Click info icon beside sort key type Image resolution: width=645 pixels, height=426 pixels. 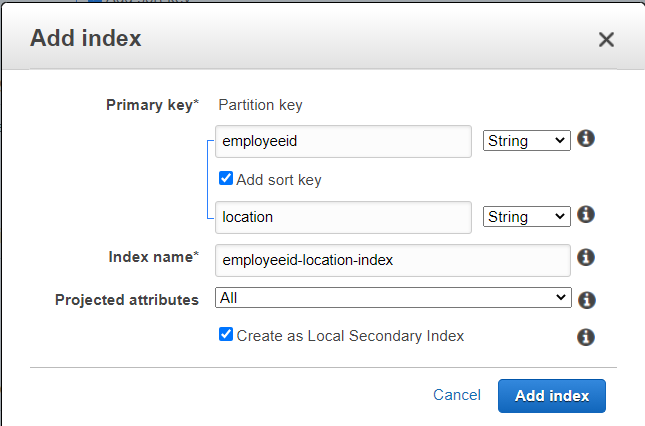[x=587, y=214]
